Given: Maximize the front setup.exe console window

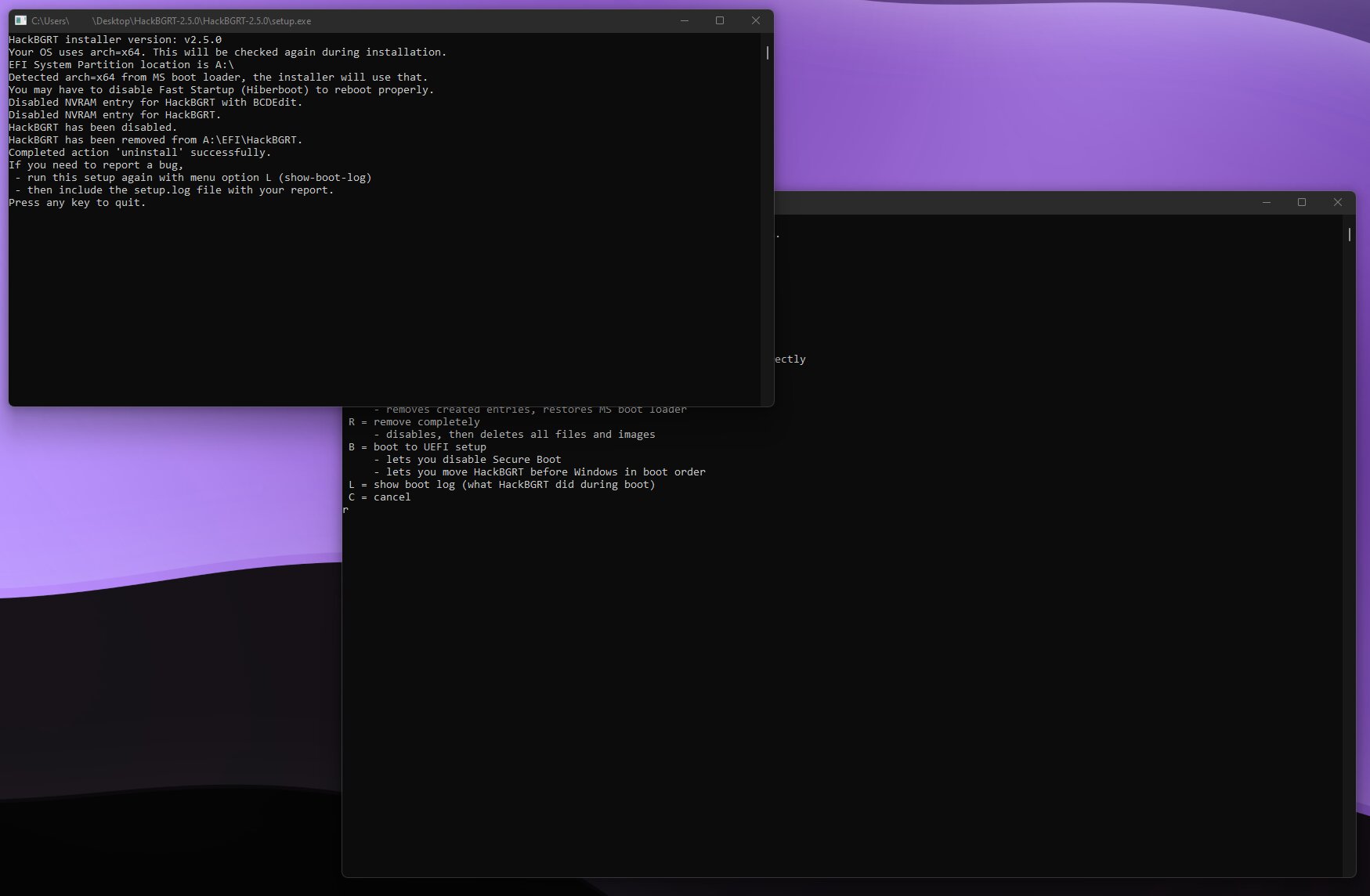Looking at the screenshot, I should click(x=720, y=20).
